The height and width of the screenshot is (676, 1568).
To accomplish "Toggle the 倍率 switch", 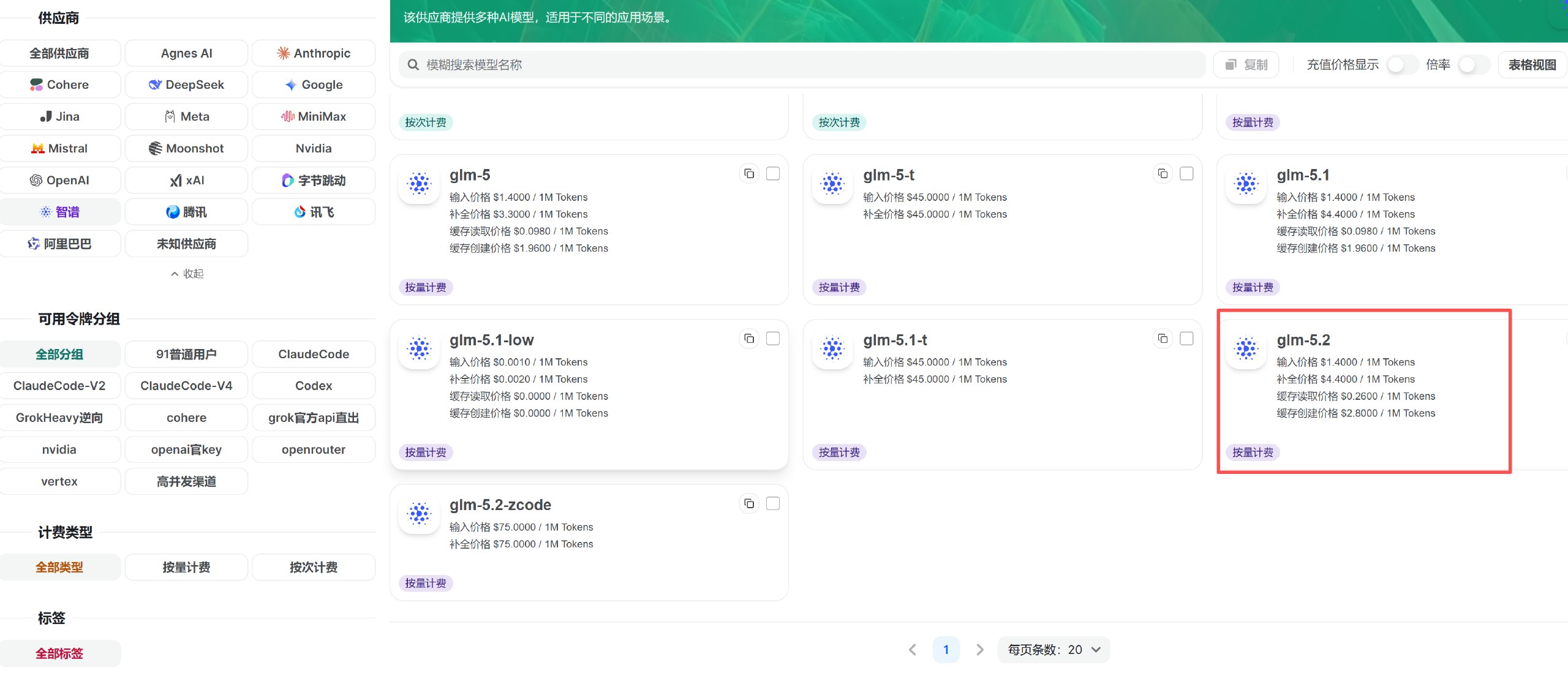I will click(1474, 65).
